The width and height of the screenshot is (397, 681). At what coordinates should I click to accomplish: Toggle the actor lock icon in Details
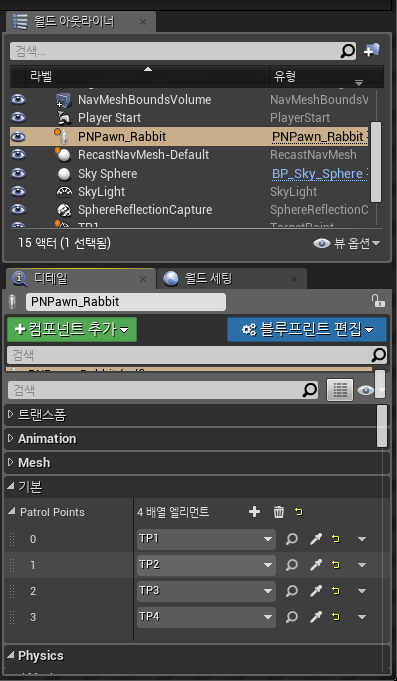377,301
